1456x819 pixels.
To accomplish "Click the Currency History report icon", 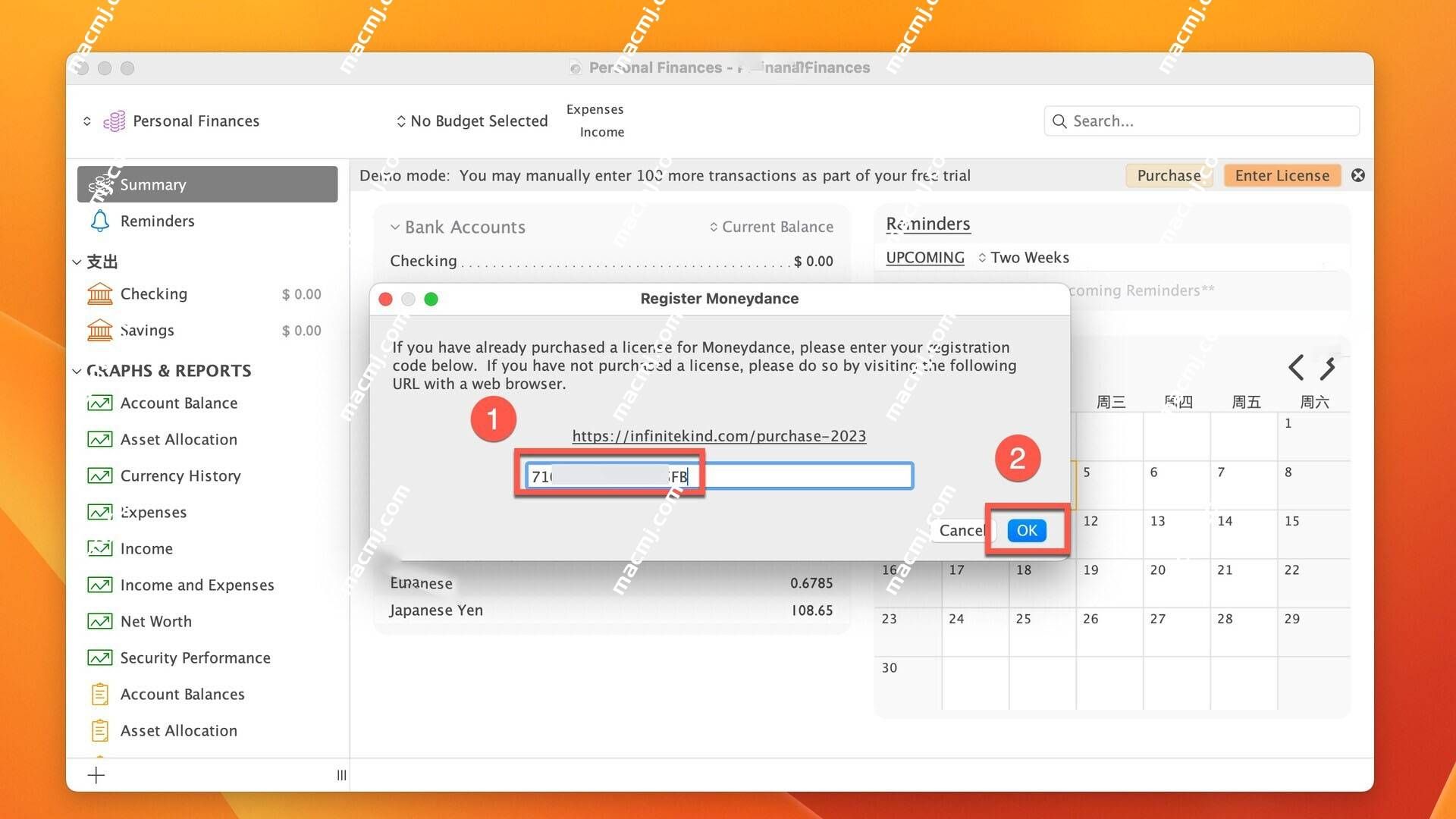I will (100, 475).
